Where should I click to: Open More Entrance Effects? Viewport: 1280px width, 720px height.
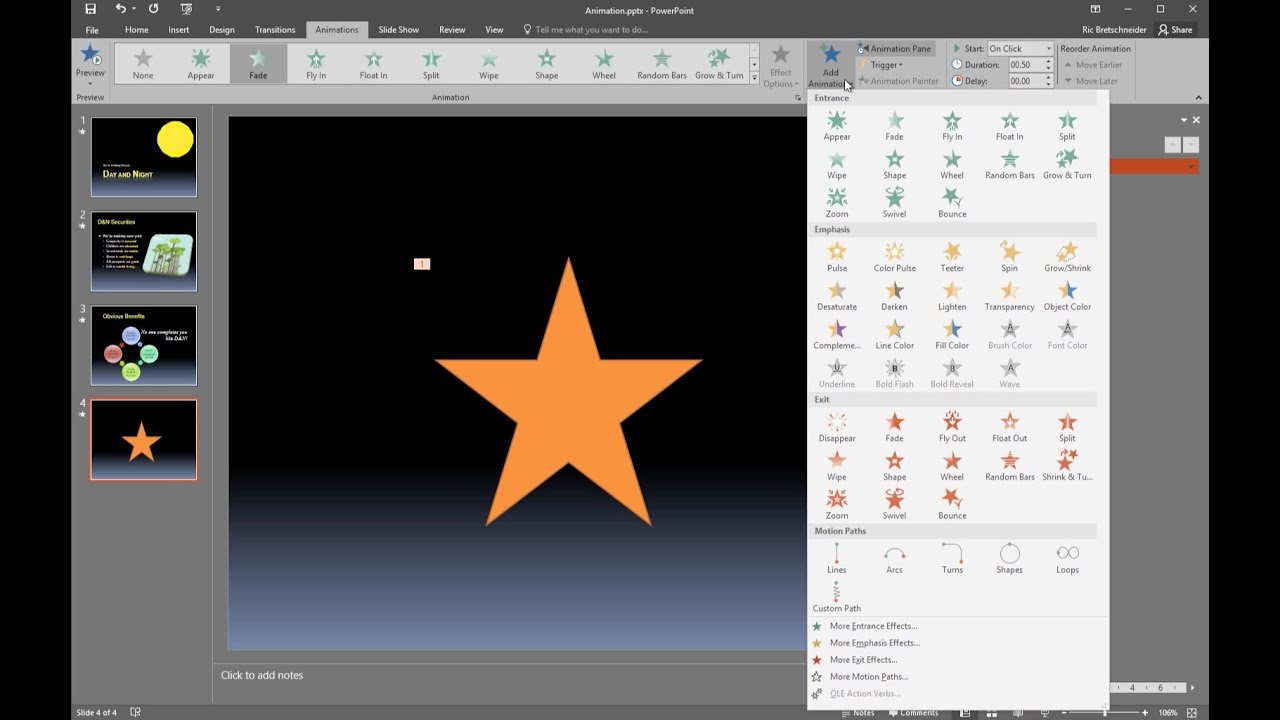pos(873,626)
